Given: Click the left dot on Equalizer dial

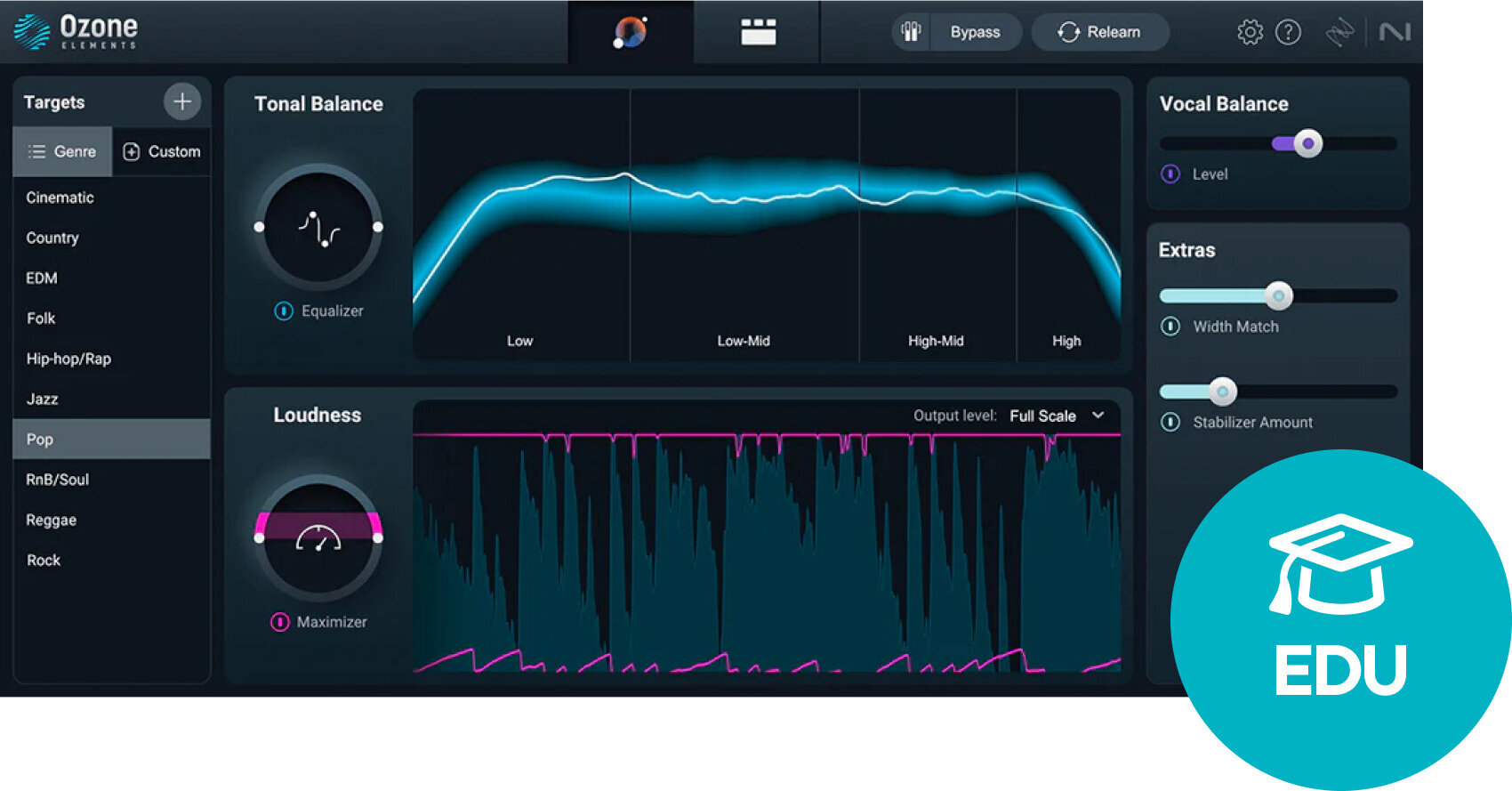Looking at the screenshot, I should (259, 227).
